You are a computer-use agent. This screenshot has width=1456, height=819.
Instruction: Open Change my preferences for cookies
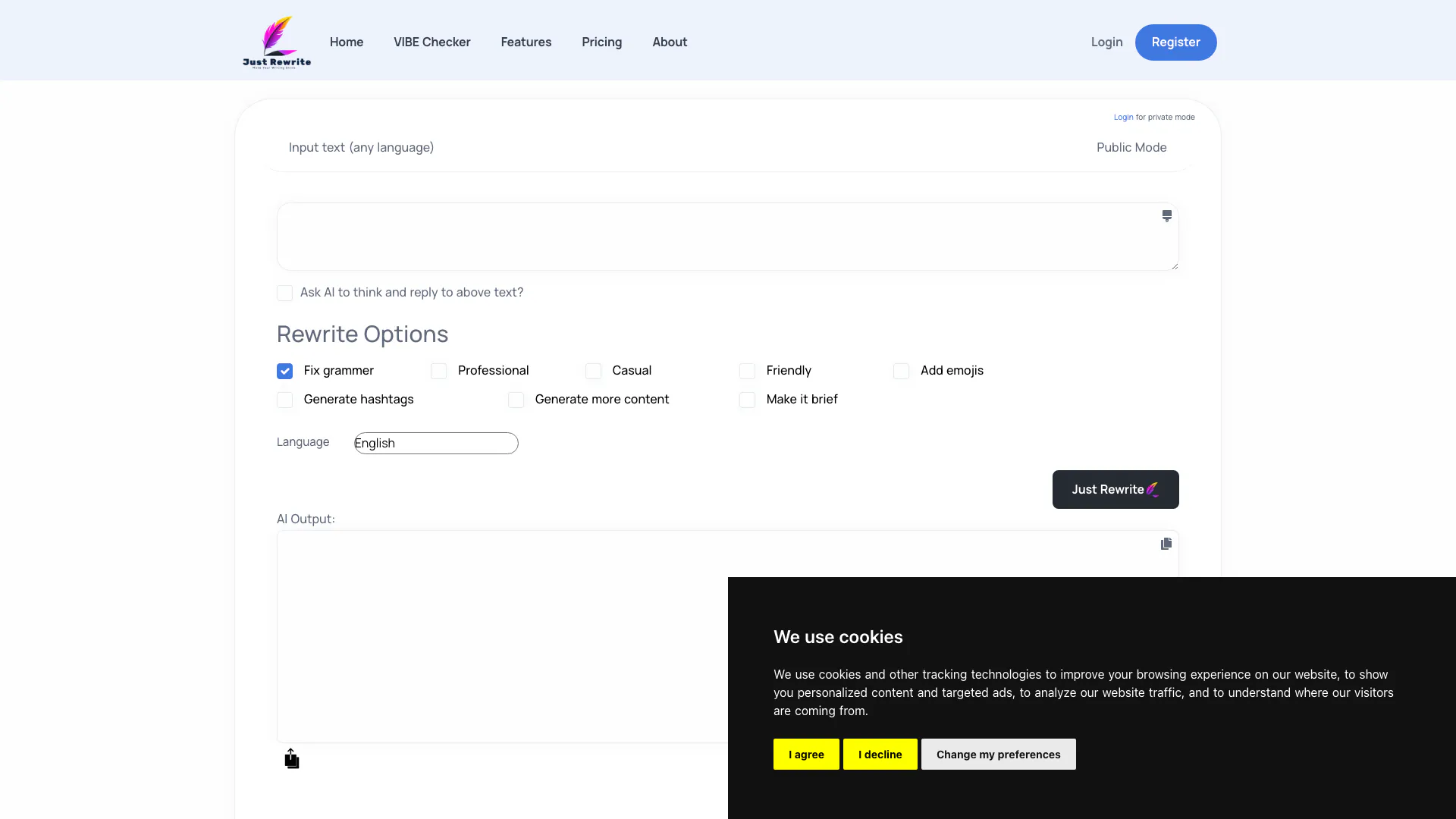(x=998, y=754)
